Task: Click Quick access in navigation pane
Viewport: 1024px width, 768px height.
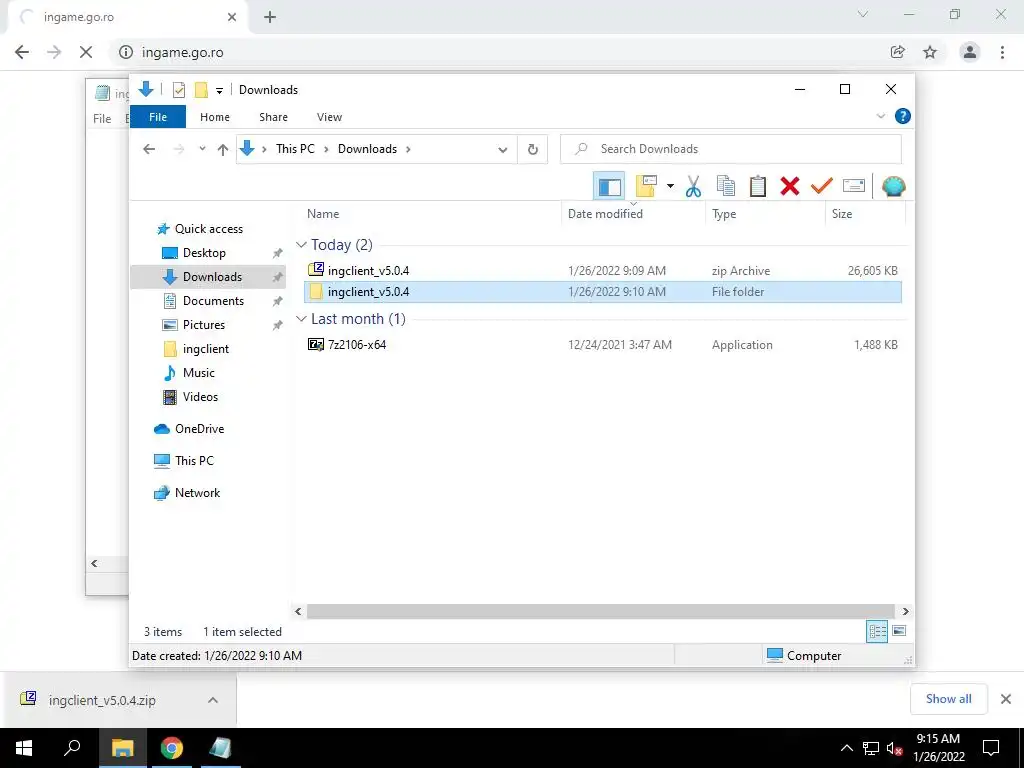Action: click(208, 229)
